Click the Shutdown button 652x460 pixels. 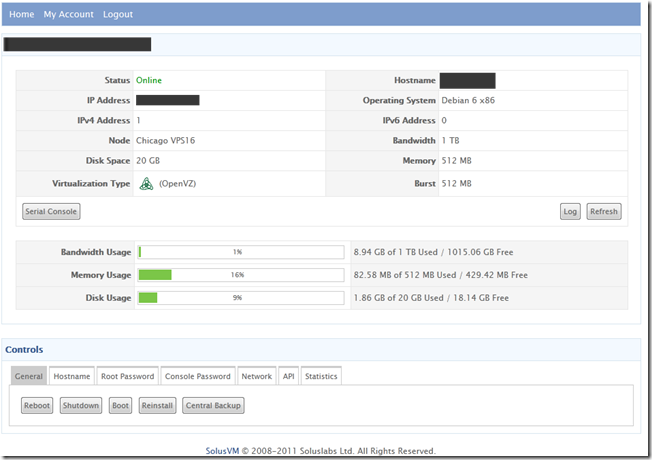click(x=81, y=405)
